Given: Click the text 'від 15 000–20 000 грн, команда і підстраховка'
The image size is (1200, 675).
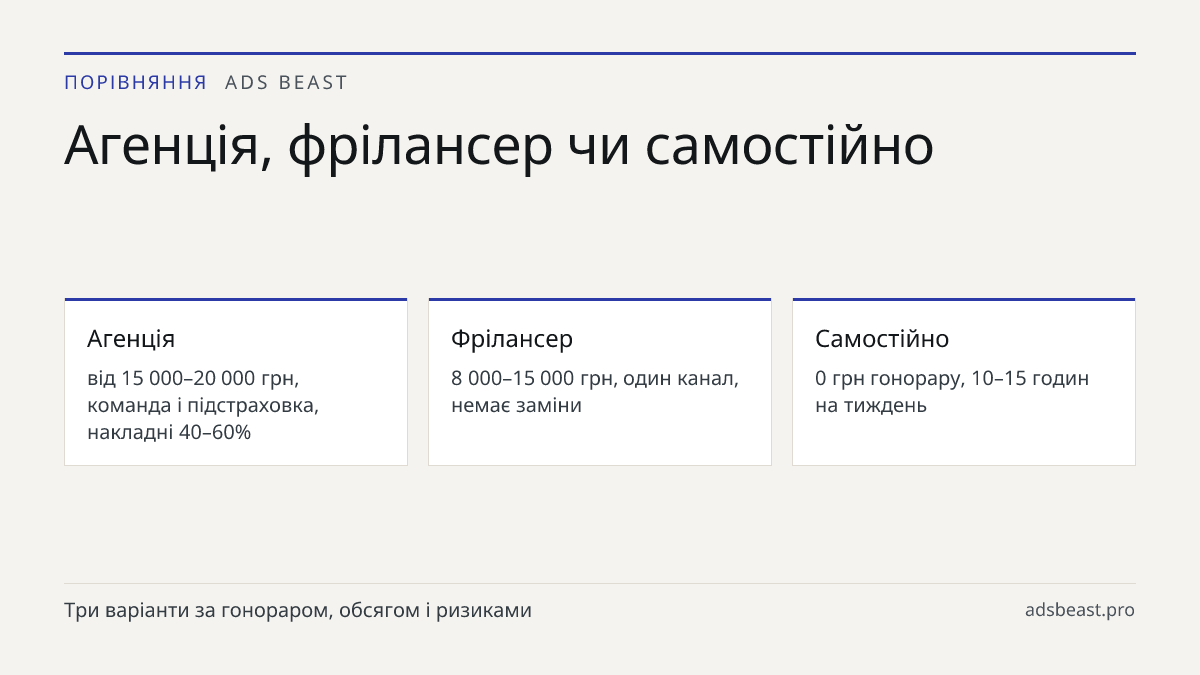Looking at the screenshot, I should [203, 392].
